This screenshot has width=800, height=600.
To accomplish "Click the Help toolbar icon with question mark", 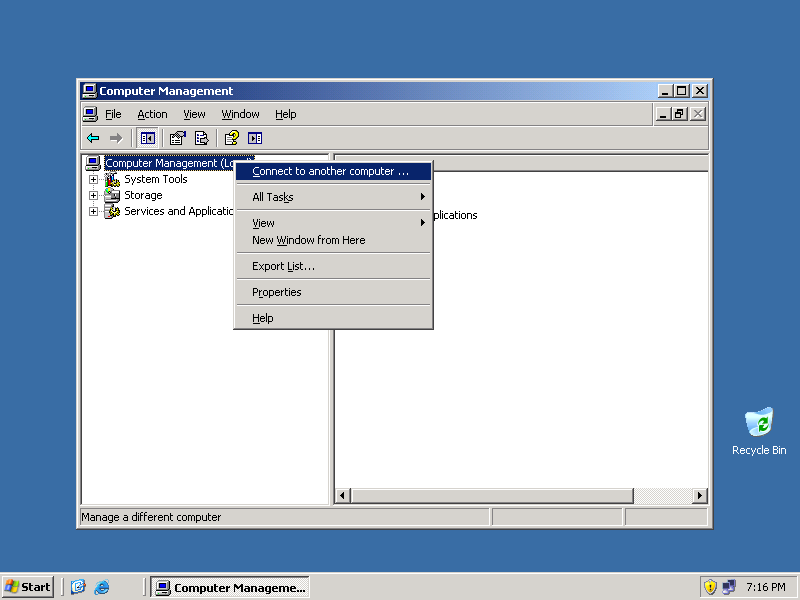I will [232, 138].
